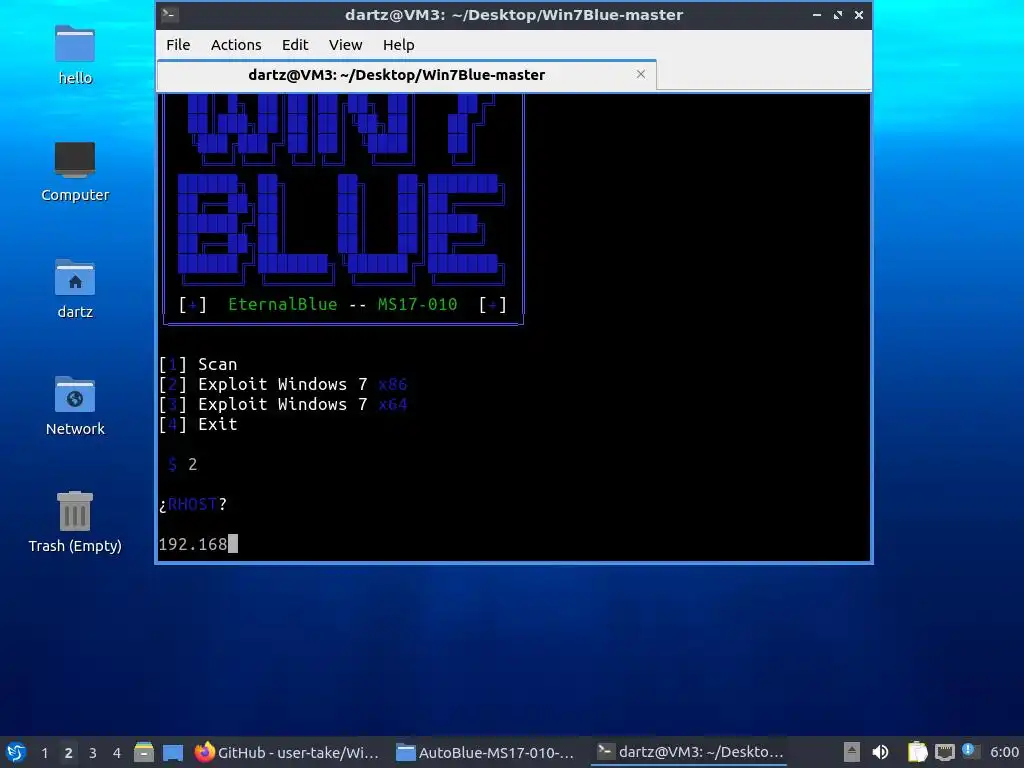Click the 6:00 clock in the panel
Viewport: 1024px width, 768px height.
coord(1004,752)
